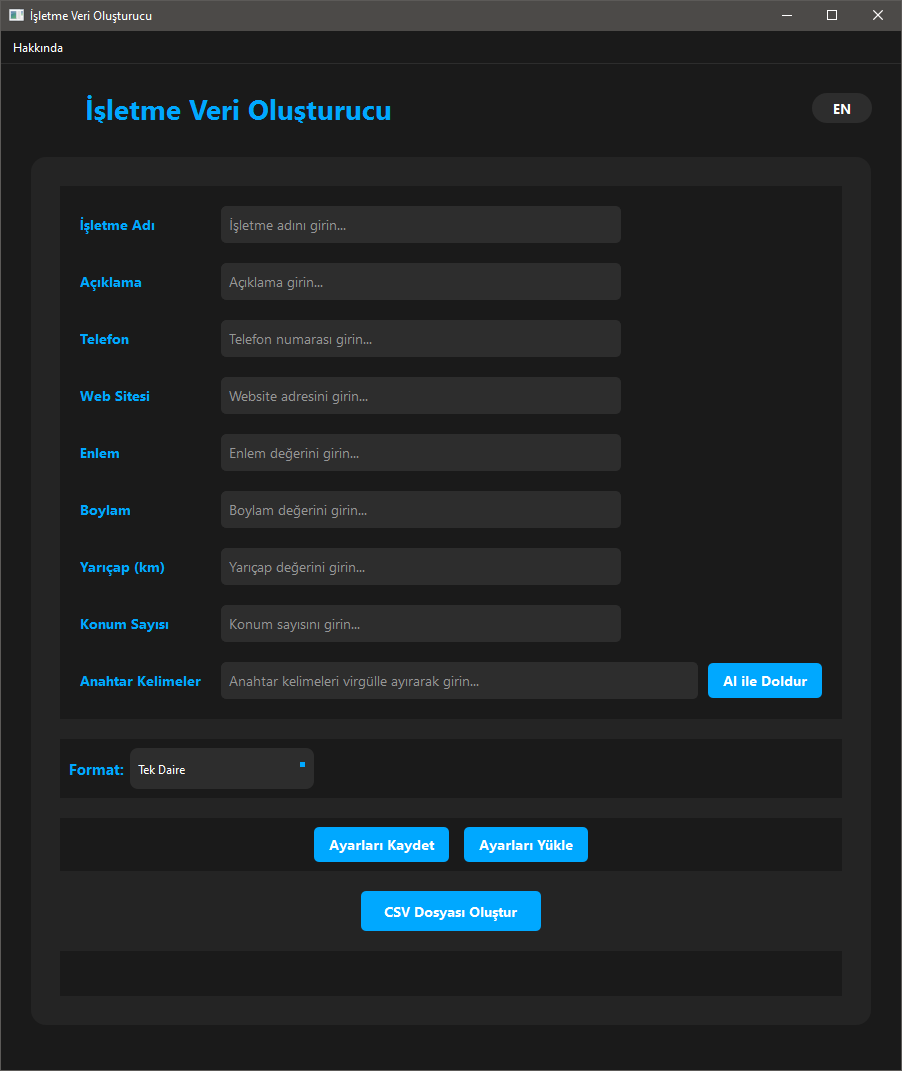Click the Web Sitesi address field
Viewport: 902px width, 1071px height.
(420, 396)
